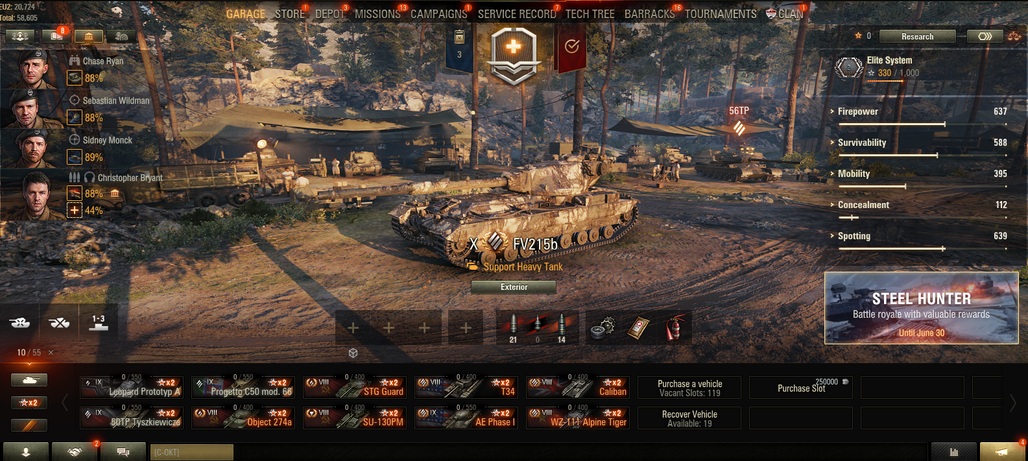Select the repair kit consumable slot
The width and height of the screenshot is (1028, 461).
pyautogui.click(x=601, y=327)
